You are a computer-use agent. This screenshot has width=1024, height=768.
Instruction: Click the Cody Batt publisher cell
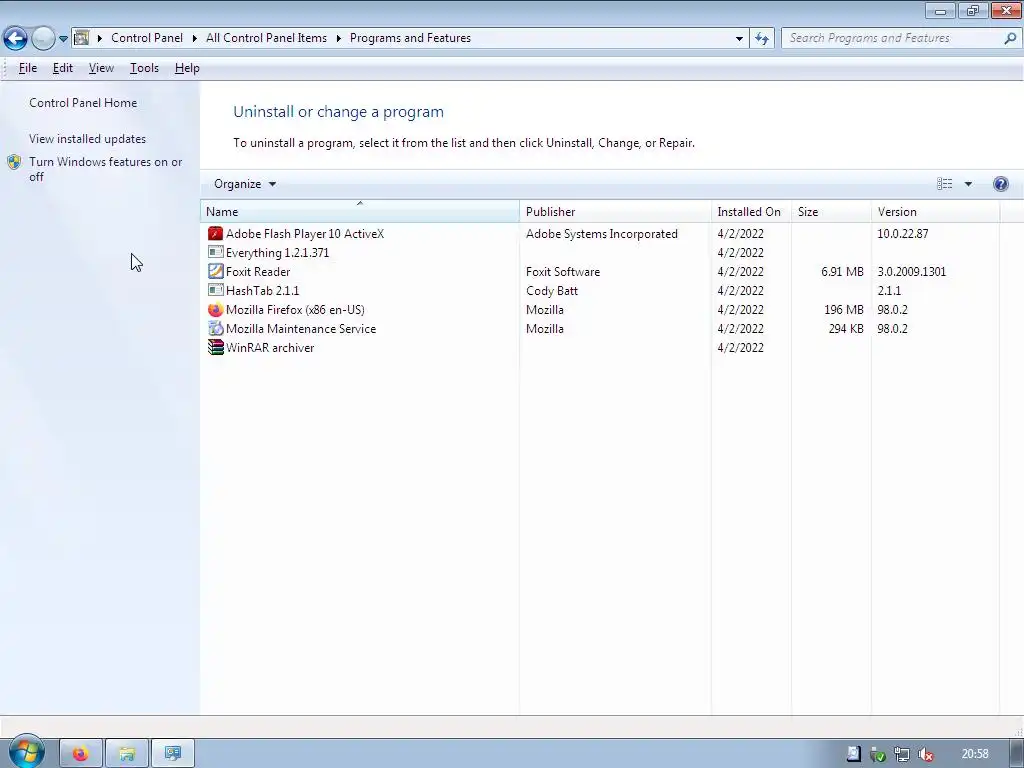coord(552,290)
